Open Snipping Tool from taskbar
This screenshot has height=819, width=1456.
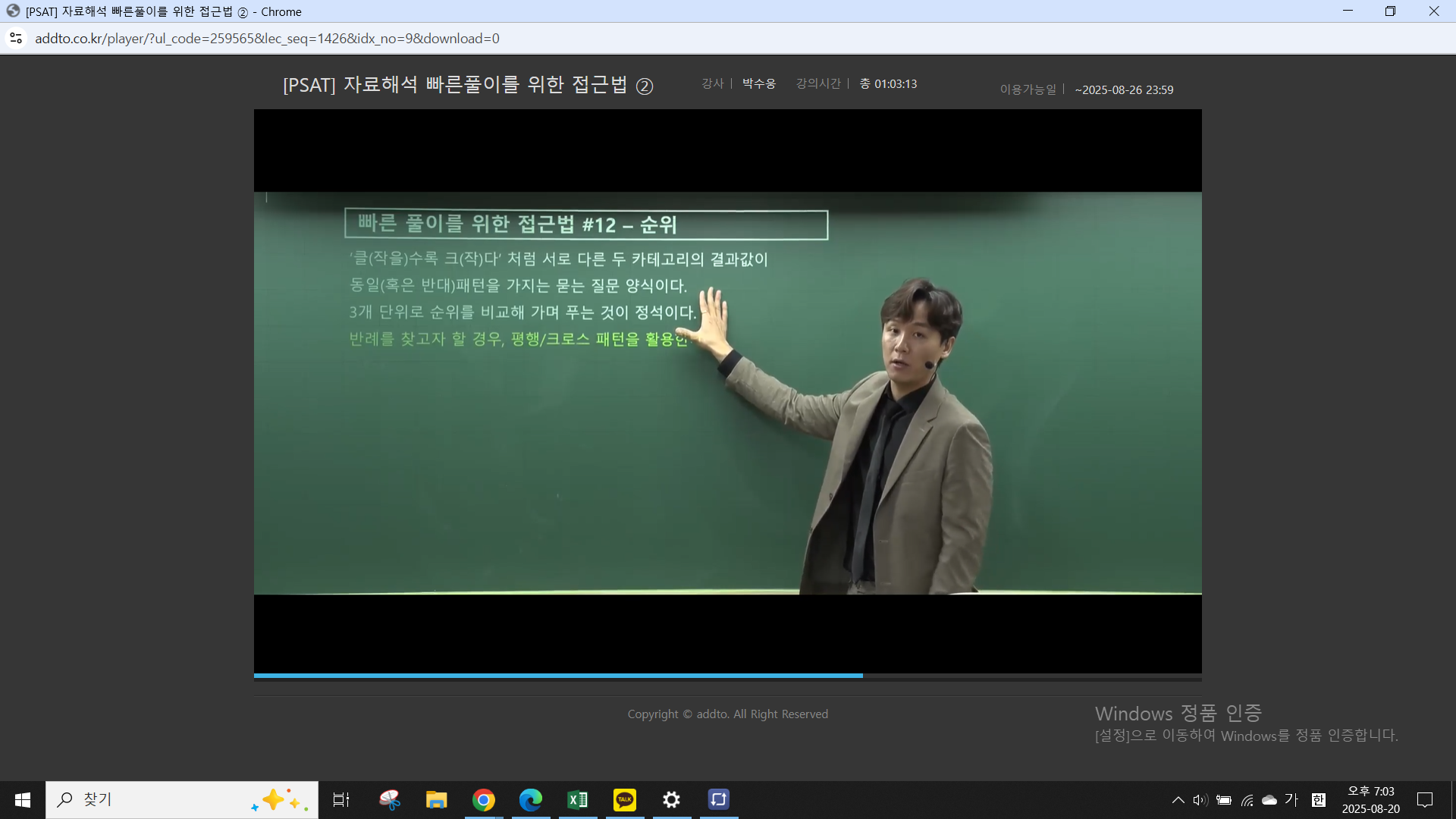390,800
